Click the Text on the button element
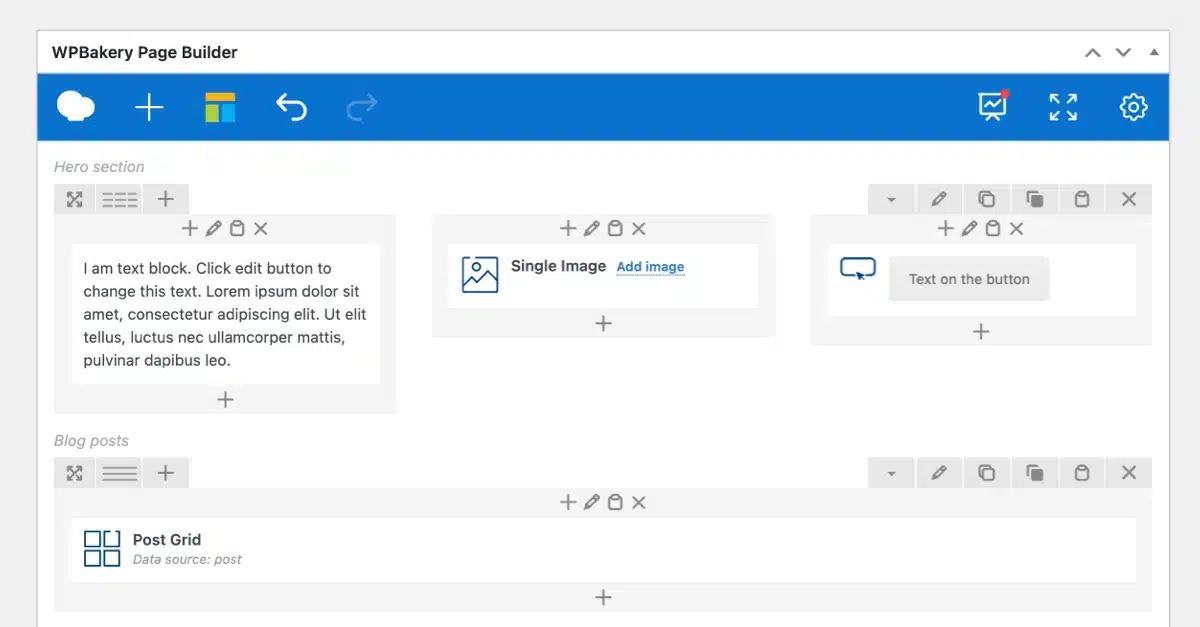 click(968, 279)
